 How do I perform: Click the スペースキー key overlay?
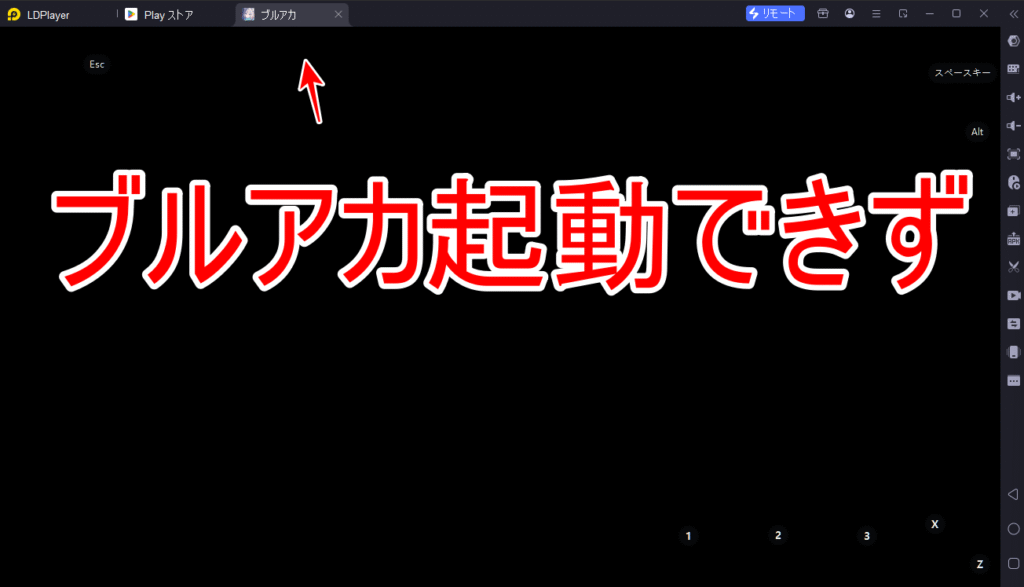coord(962,72)
